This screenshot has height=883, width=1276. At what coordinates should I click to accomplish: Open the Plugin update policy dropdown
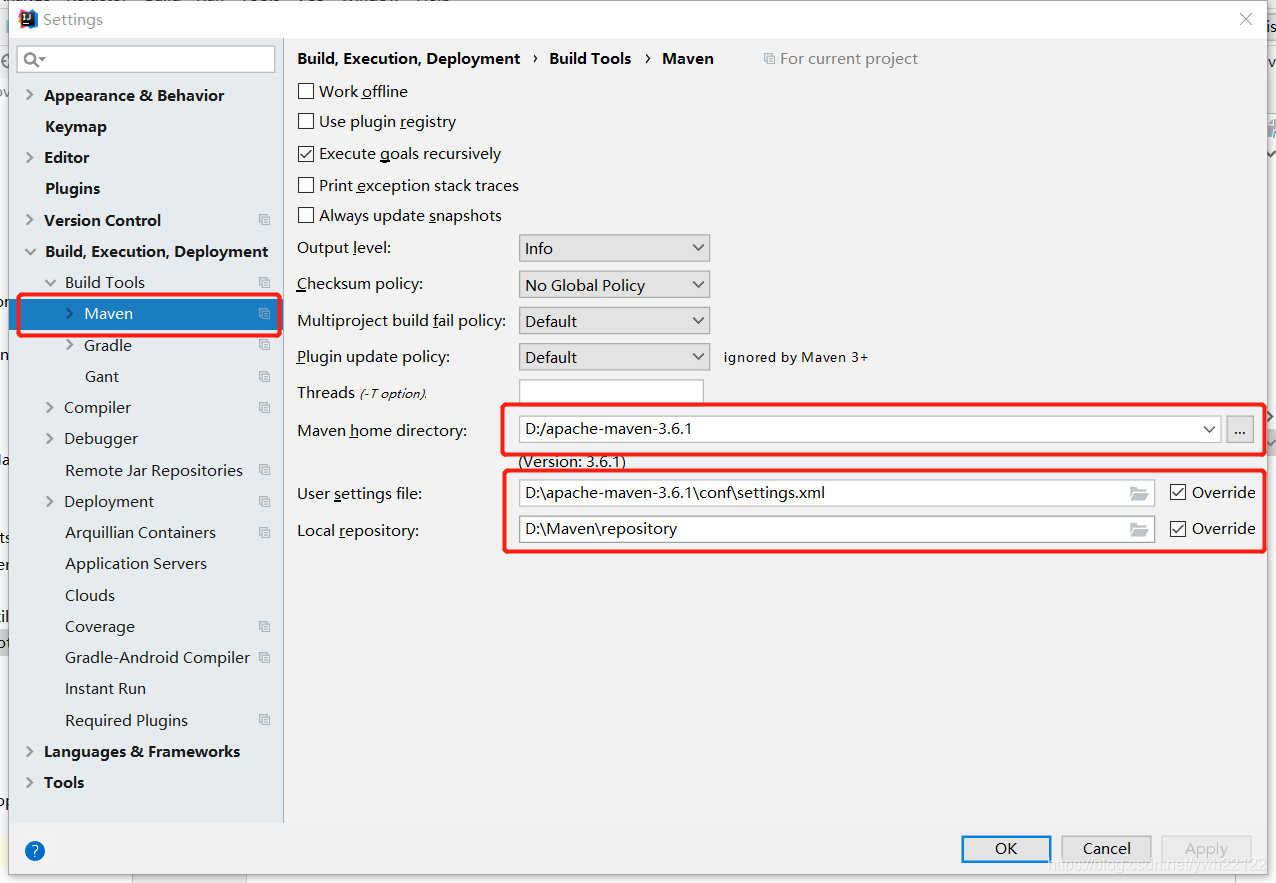click(x=614, y=357)
